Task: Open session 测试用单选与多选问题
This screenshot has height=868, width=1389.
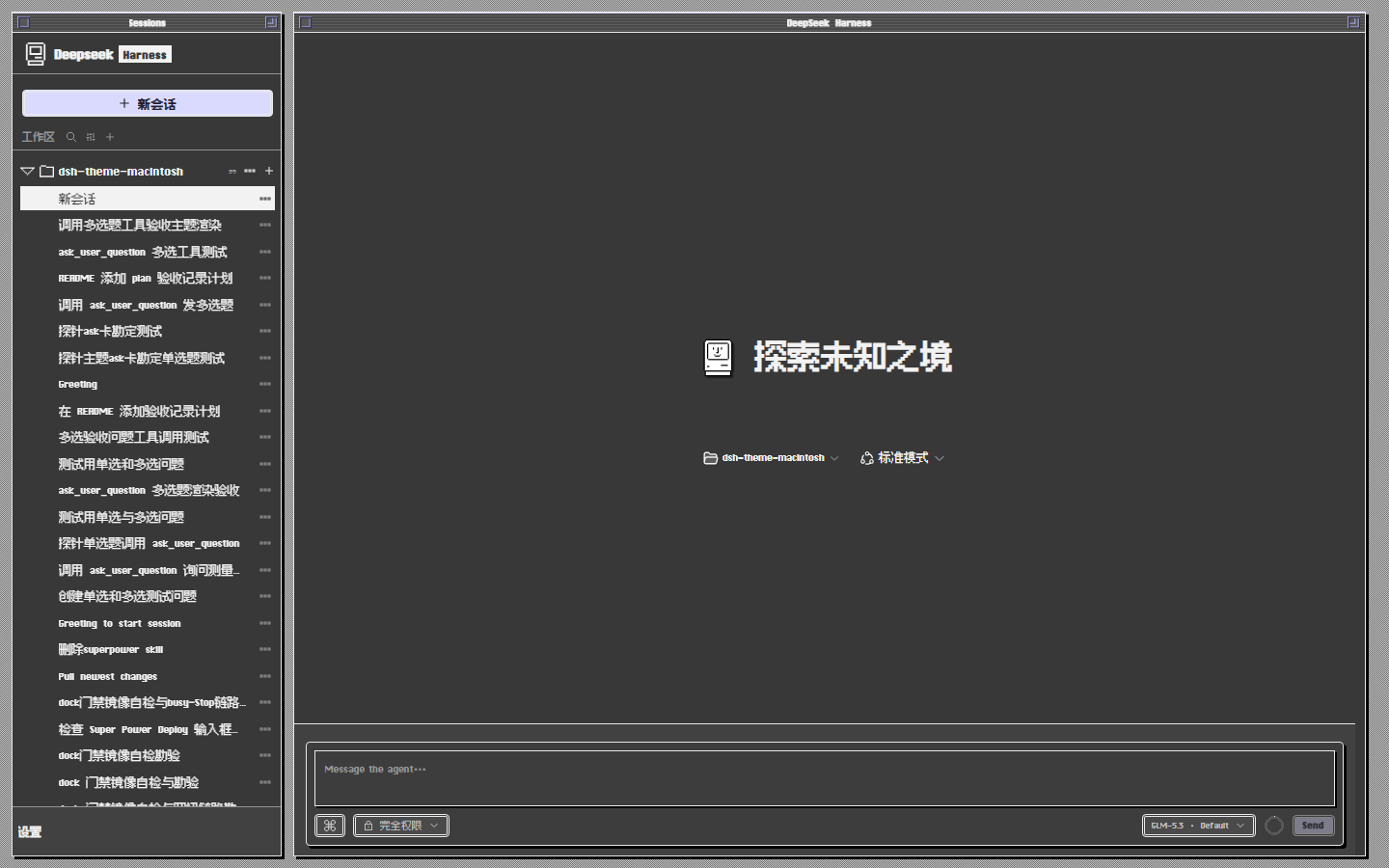Action: point(148,517)
